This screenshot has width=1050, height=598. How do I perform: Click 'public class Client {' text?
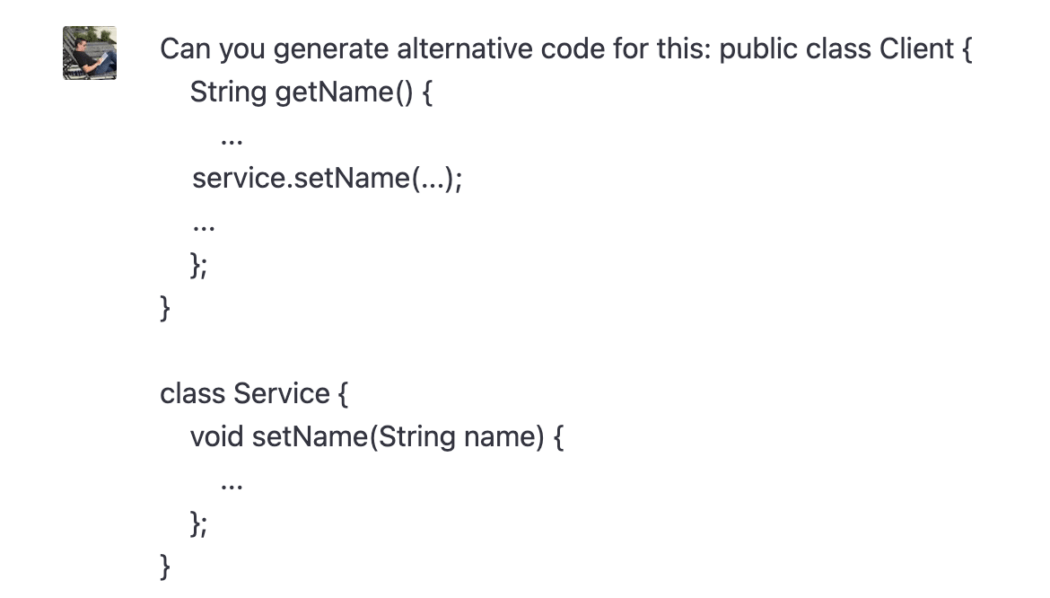click(x=845, y=49)
